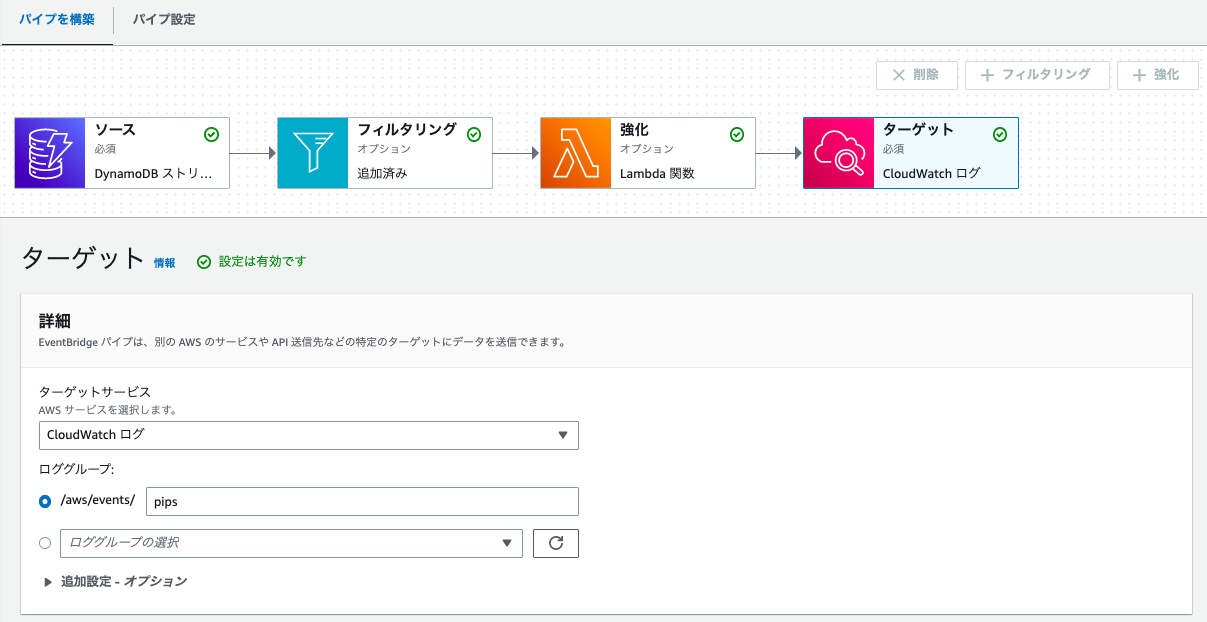Click the CloudWatch ログ card text
The image size is (1207, 622).
[932, 173]
